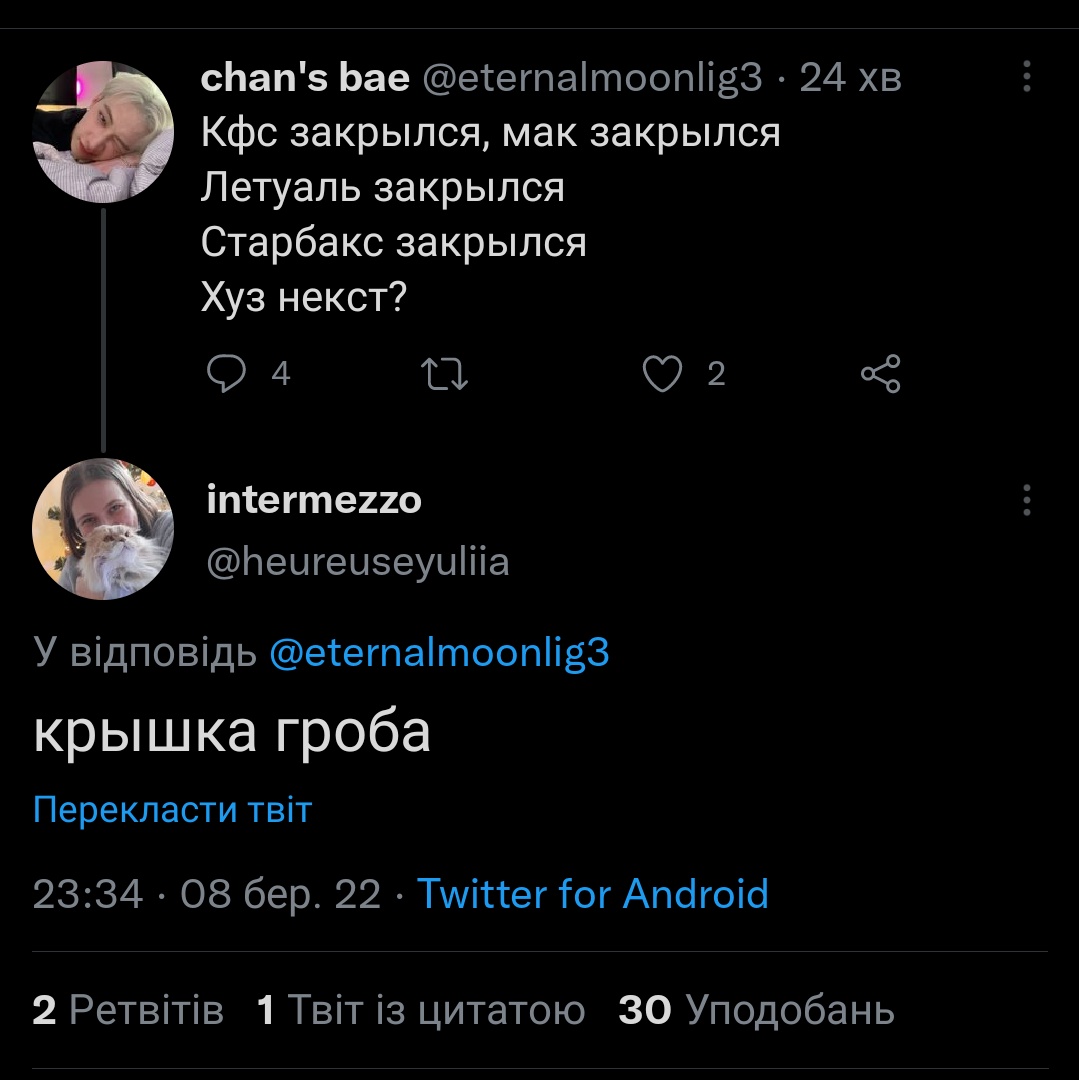Viewport: 1079px width, 1080px height.
Task: Click the 23:34 · 08 бер. 22 timestamp
Action: pos(207,893)
